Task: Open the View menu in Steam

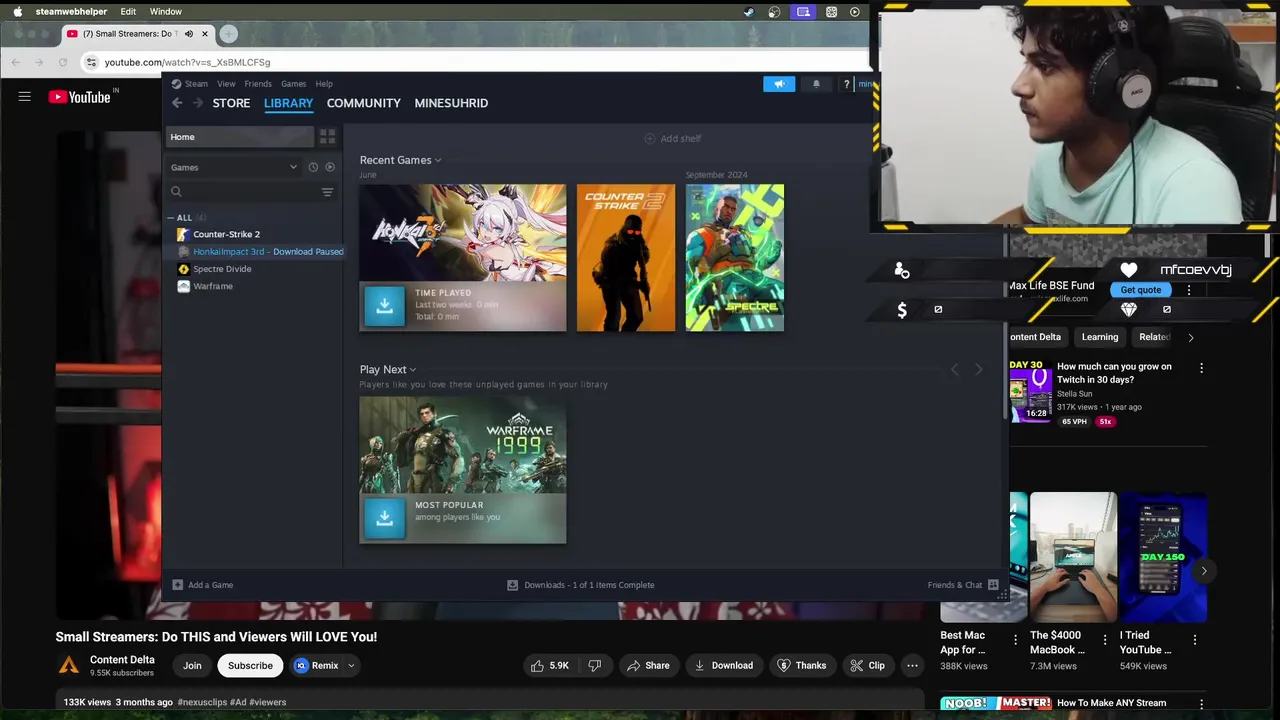Action: coord(226,84)
